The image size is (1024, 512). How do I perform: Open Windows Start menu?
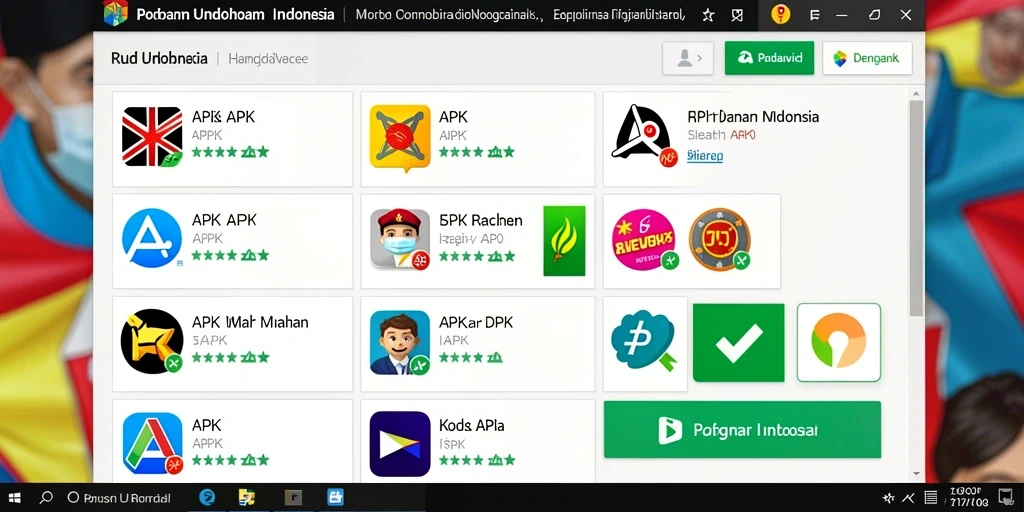14,498
